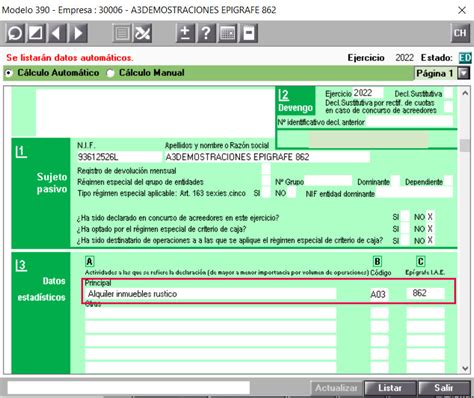Click Nº identificativo decl. anterior field

[x=409, y=122]
